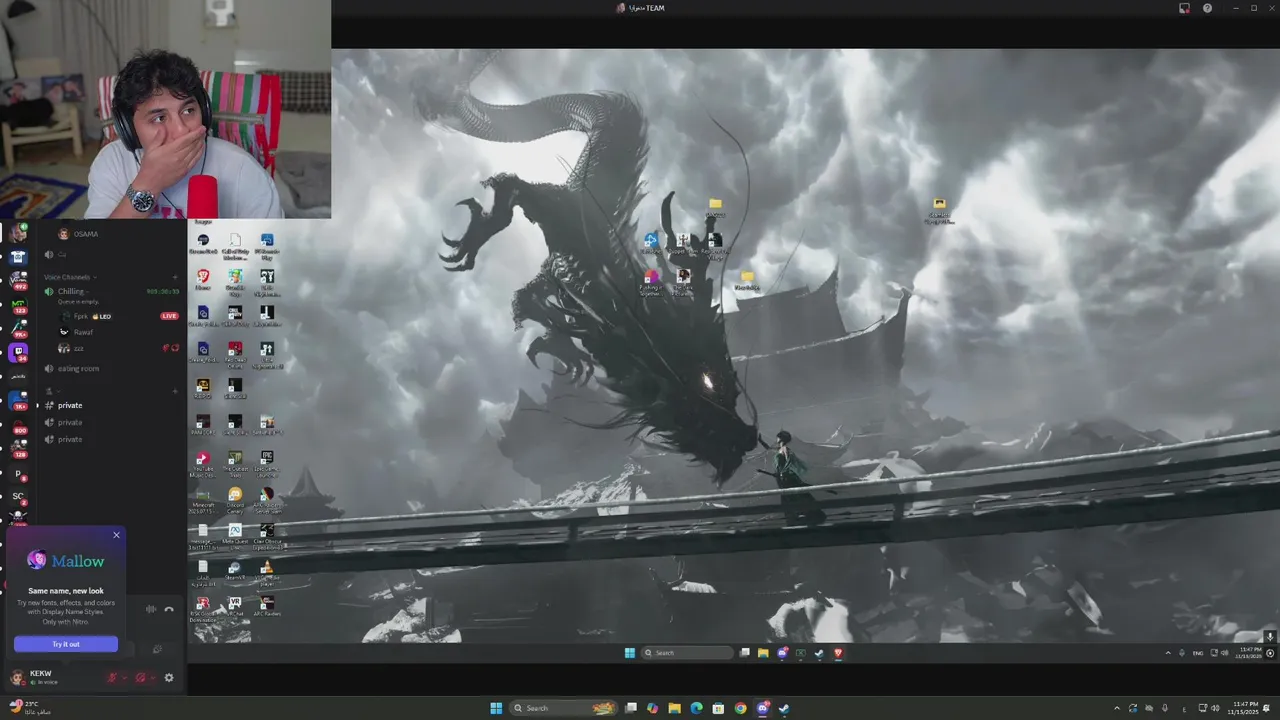Open Brave icon in streamed taskbar
Viewport: 1280px width, 720px height.
838,653
